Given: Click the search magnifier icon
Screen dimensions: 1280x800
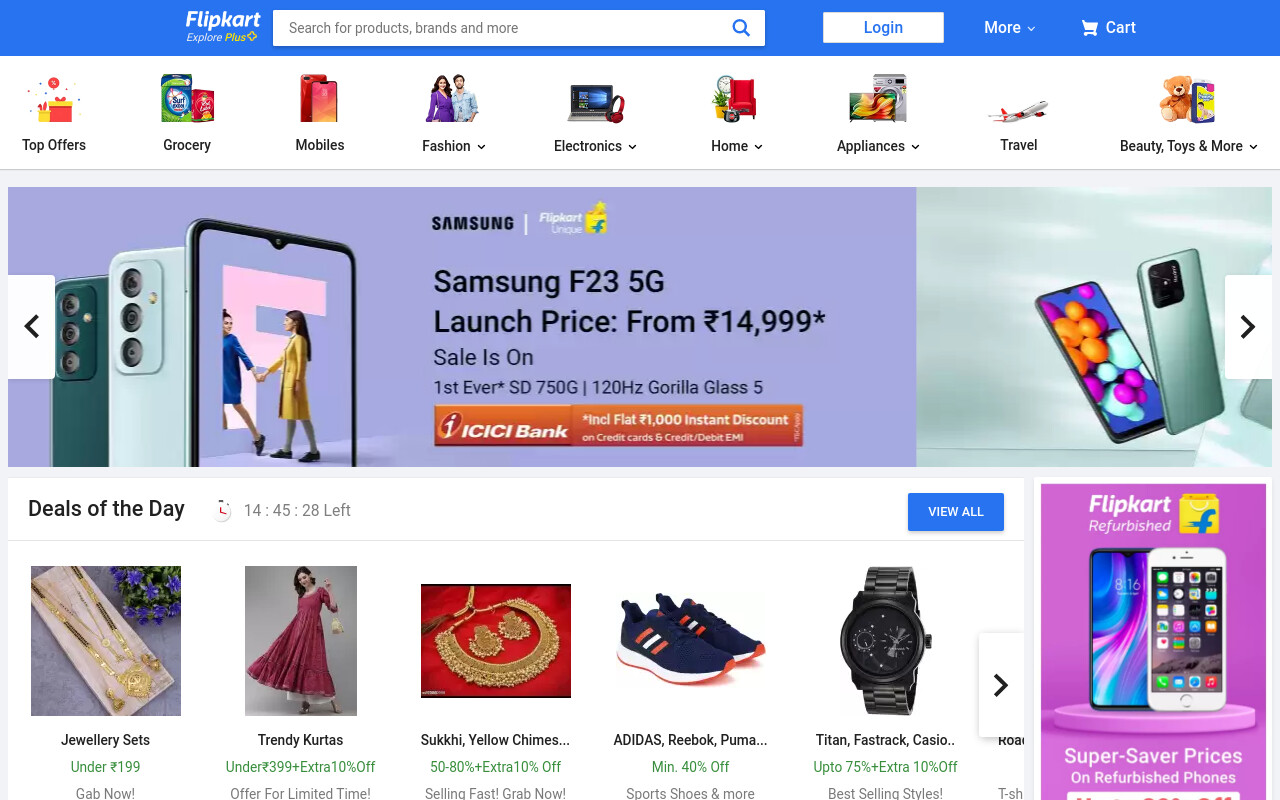Looking at the screenshot, I should coord(741,28).
